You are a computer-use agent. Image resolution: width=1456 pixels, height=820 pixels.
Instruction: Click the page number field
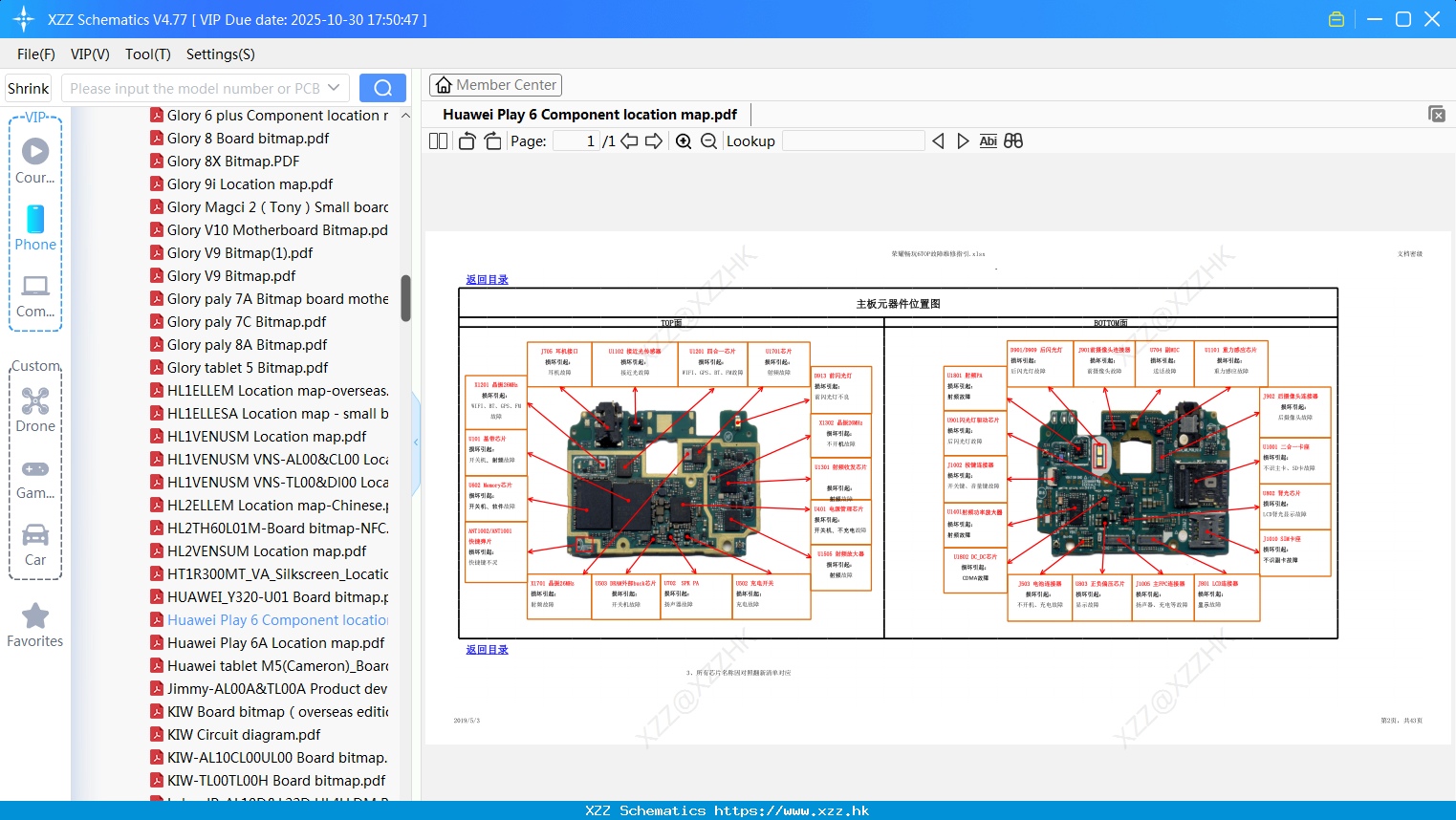(576, 141)
